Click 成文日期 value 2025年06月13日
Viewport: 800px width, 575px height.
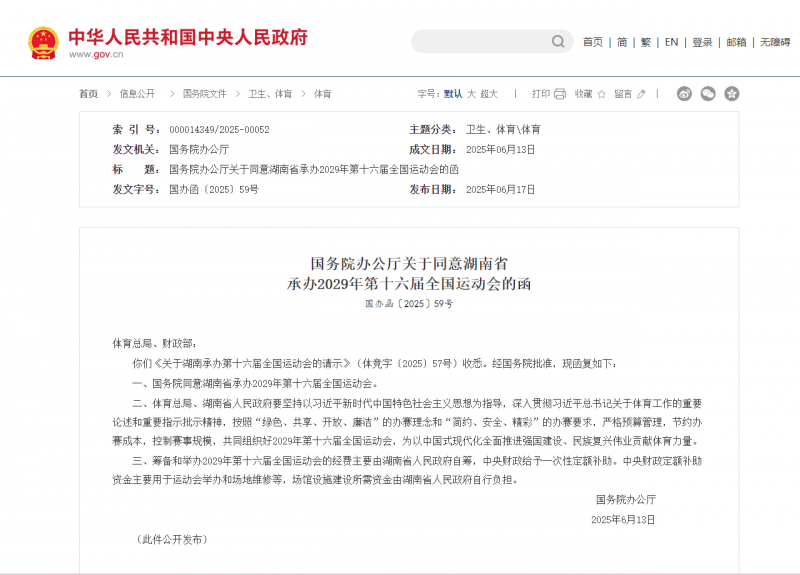click(501, 149)
